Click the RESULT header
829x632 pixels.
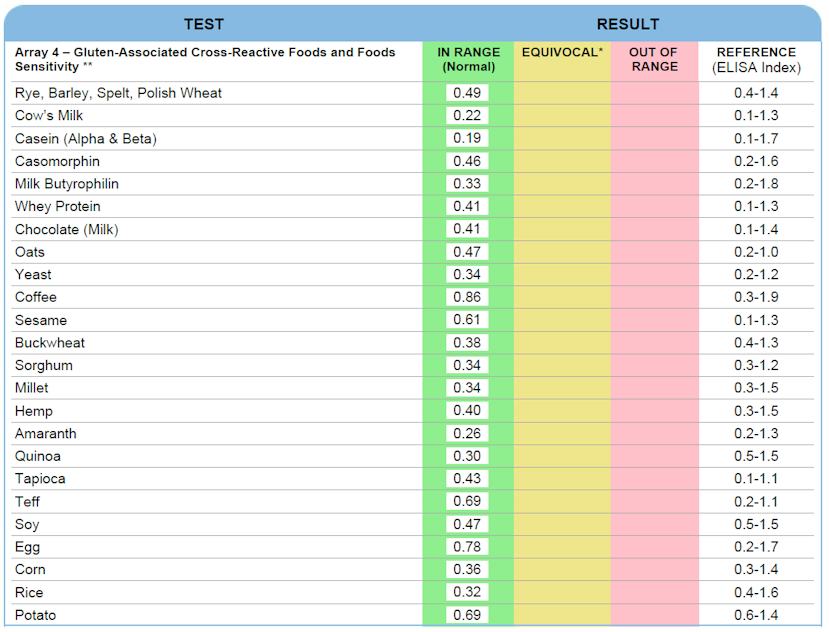[627, 24]
